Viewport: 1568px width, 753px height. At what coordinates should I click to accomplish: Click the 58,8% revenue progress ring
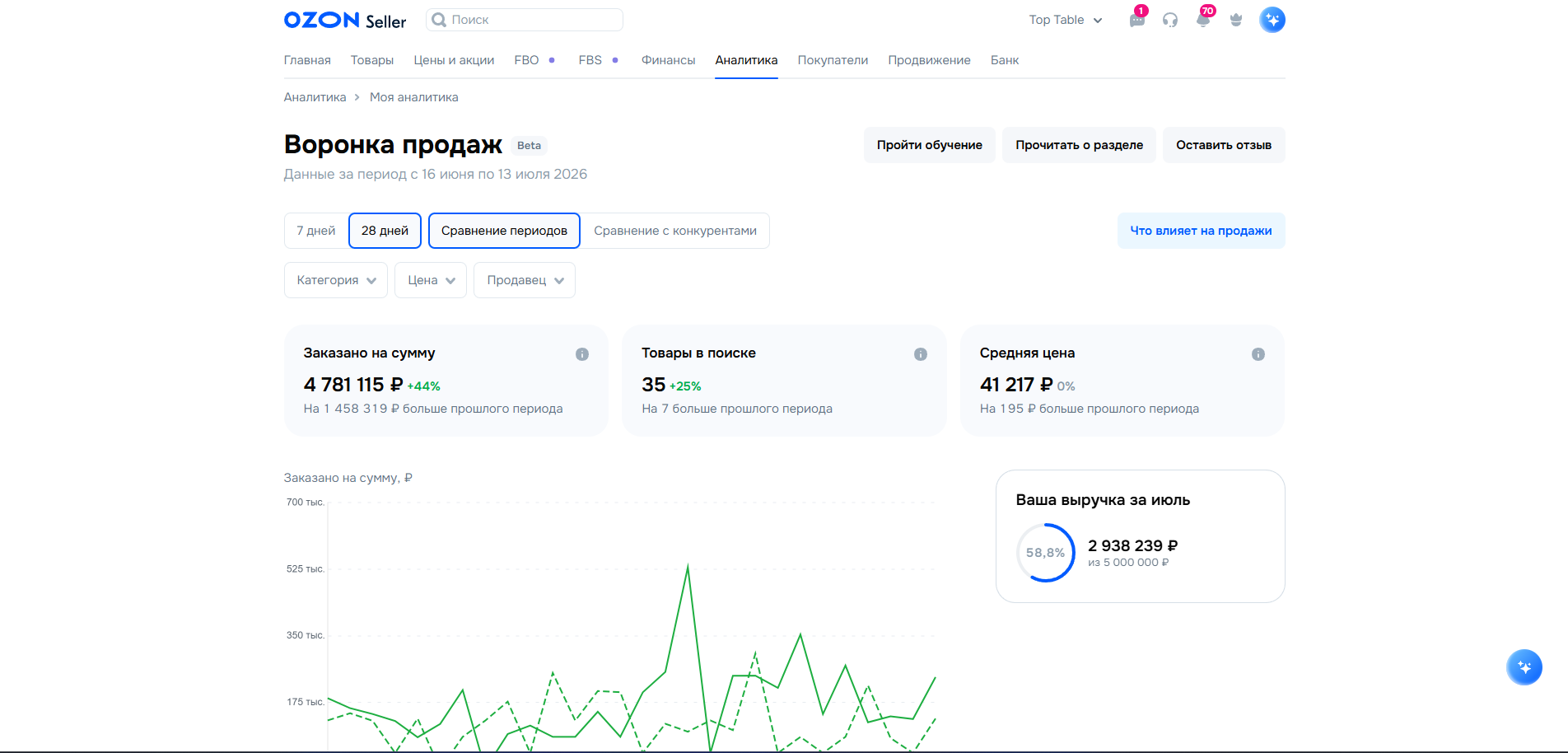[x=1046, y=553]
